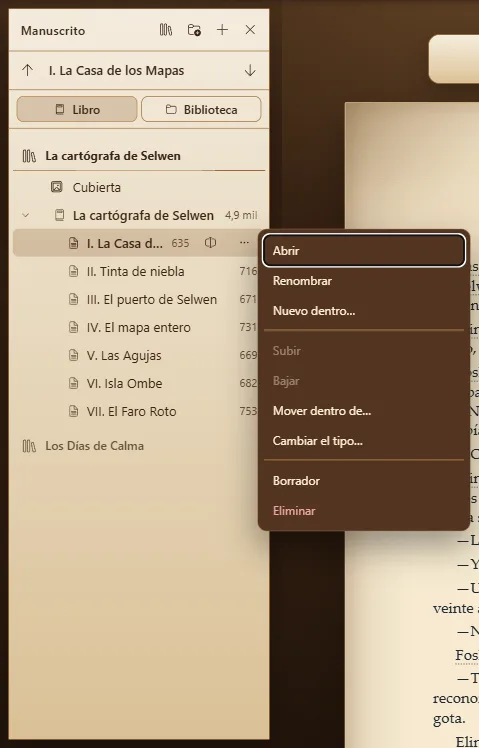Go to the next document with the down arrow
Screen dimensions: 479x748
tap(250, 71)
